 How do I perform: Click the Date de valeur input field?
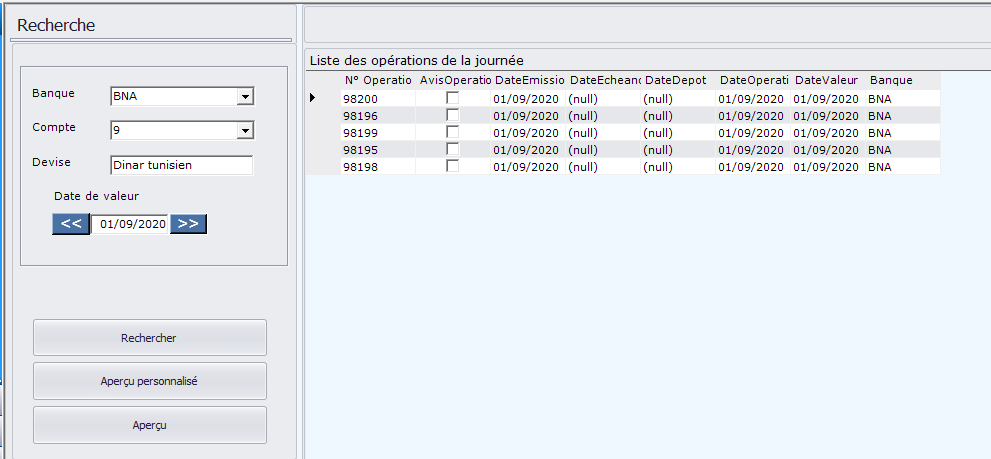point(131,225)
